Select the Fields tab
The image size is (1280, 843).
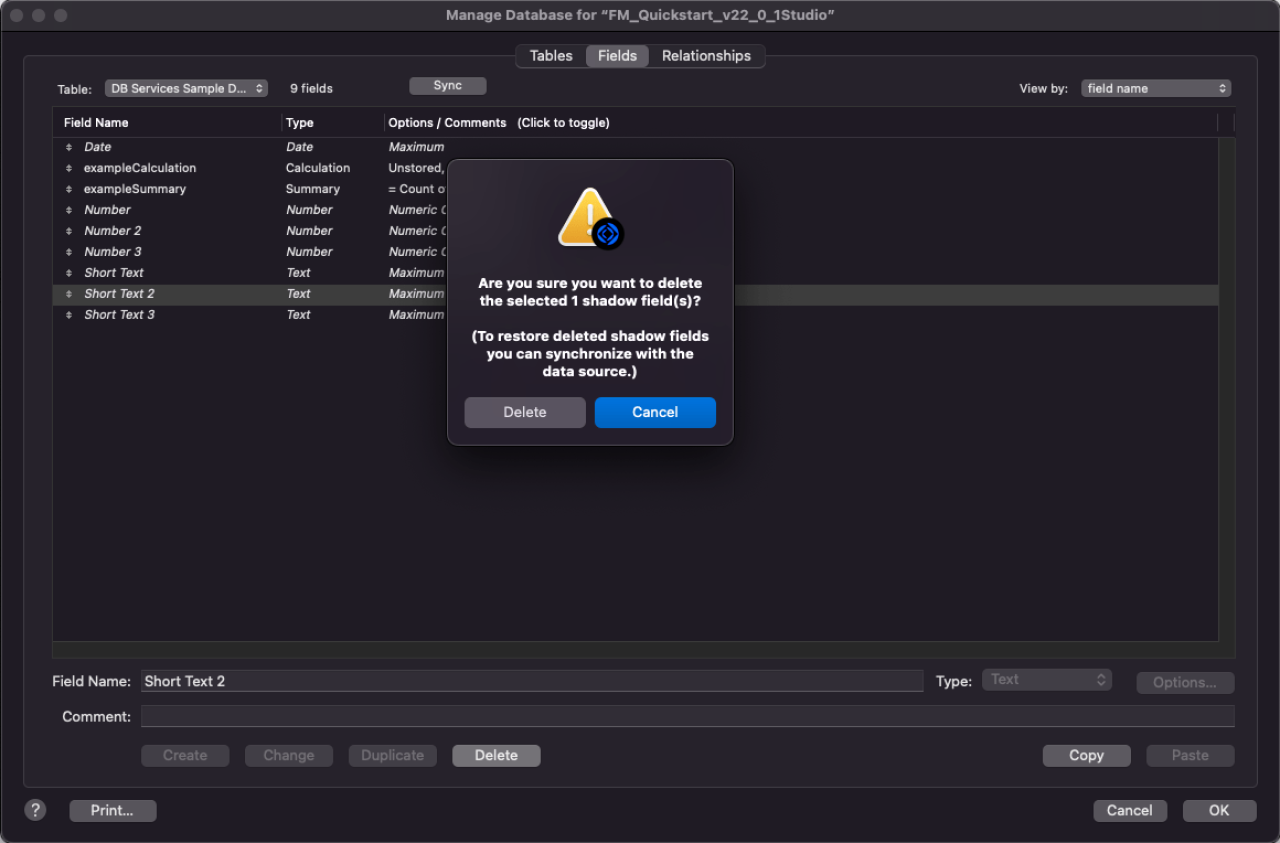click(x=617, y=56)
